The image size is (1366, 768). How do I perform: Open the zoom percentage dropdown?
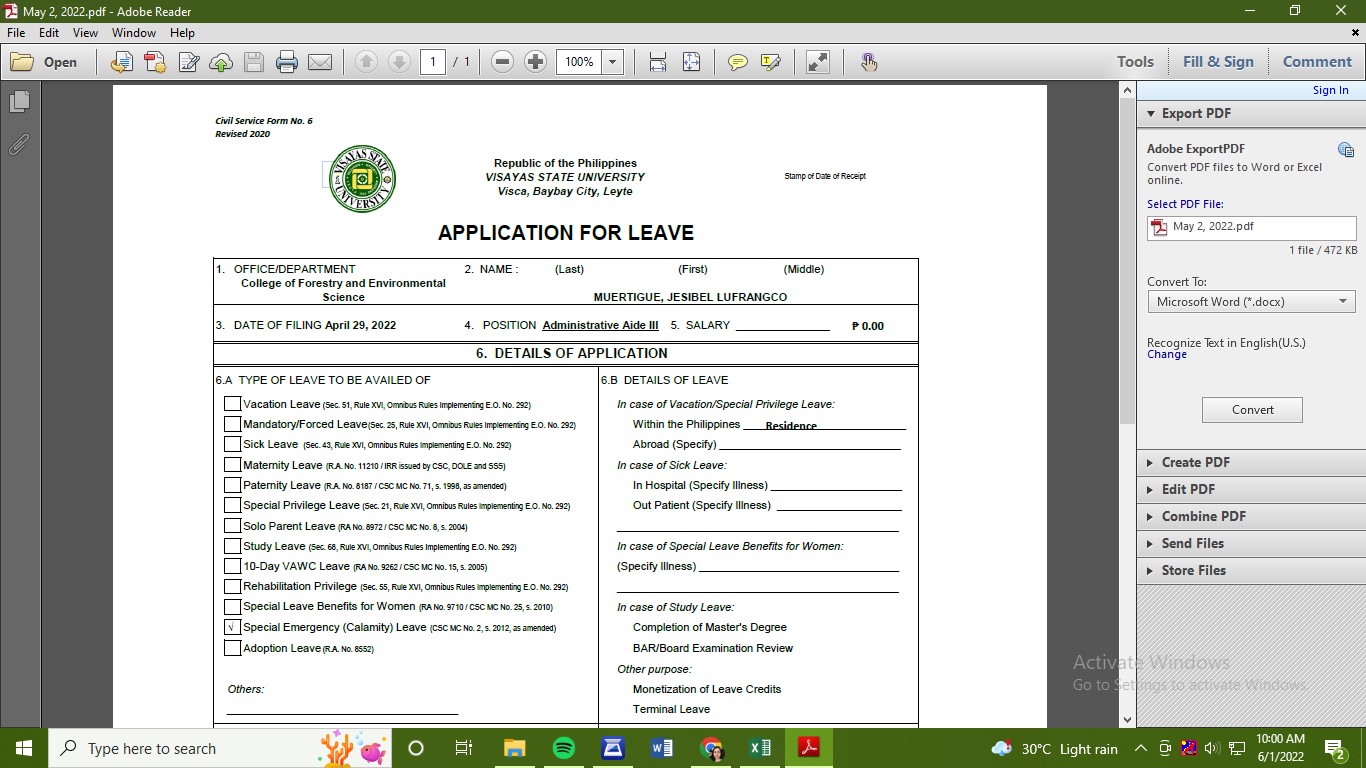[x=613, y=62]
